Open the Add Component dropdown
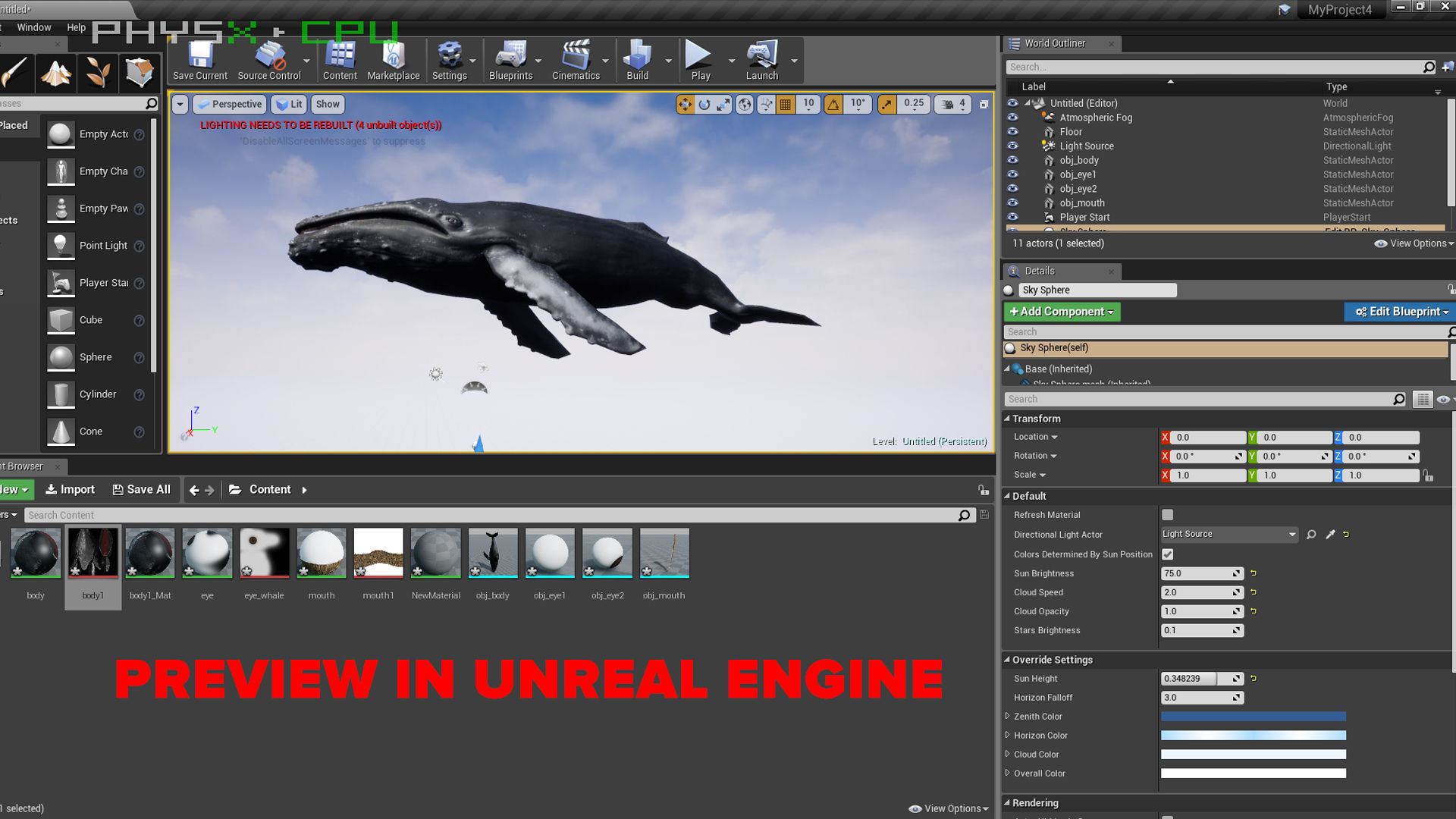The width and height of the screenshot is (1456, 819). coord(1062,312)
